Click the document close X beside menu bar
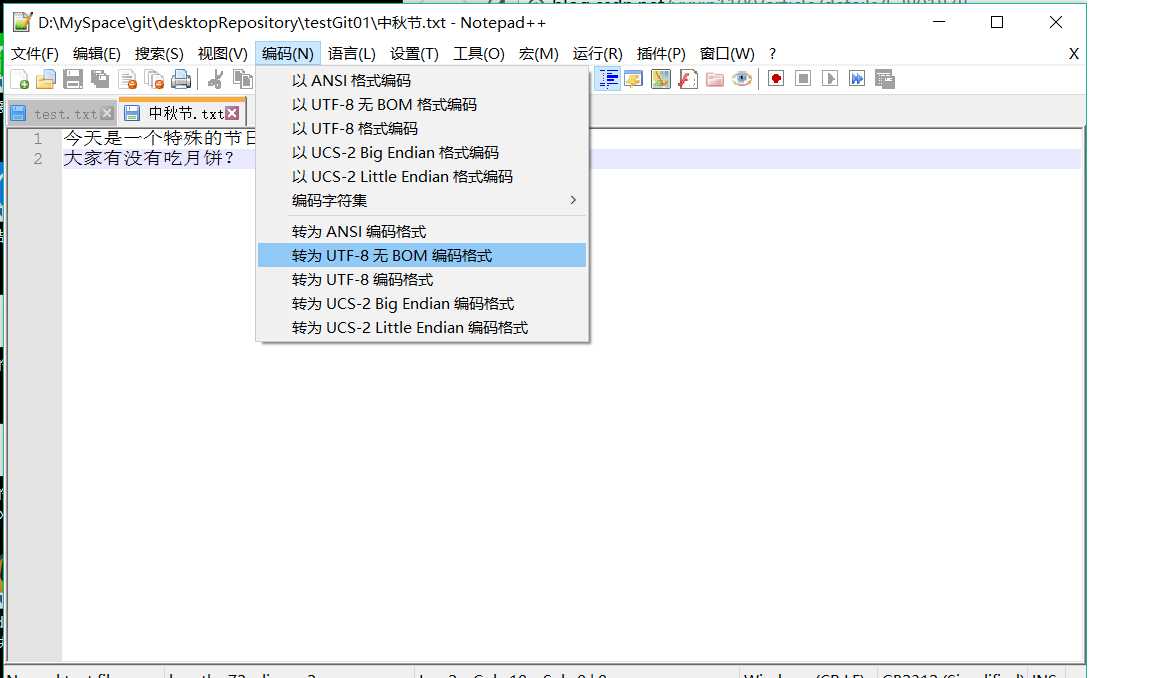Screen dimensions: 1152x678 point(1073,54)
